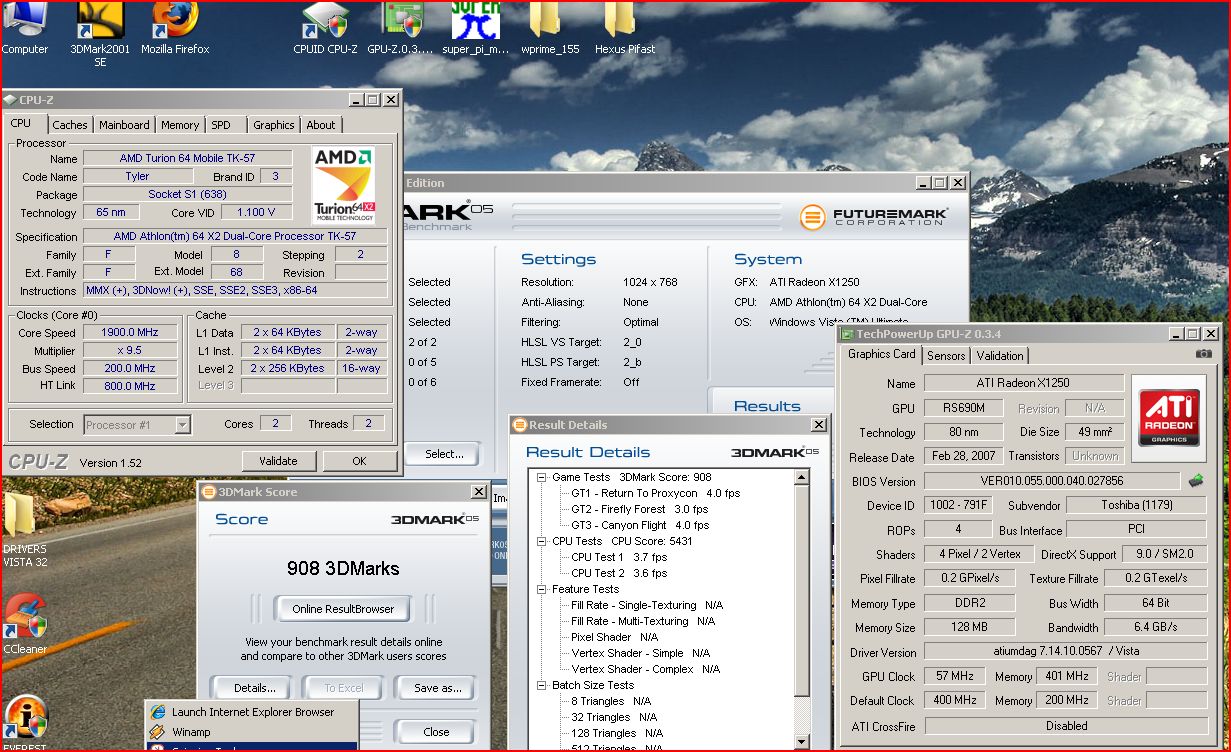Select the Pixel Shader N/A row
This screenshot has width=1231, height=752.
614,637
